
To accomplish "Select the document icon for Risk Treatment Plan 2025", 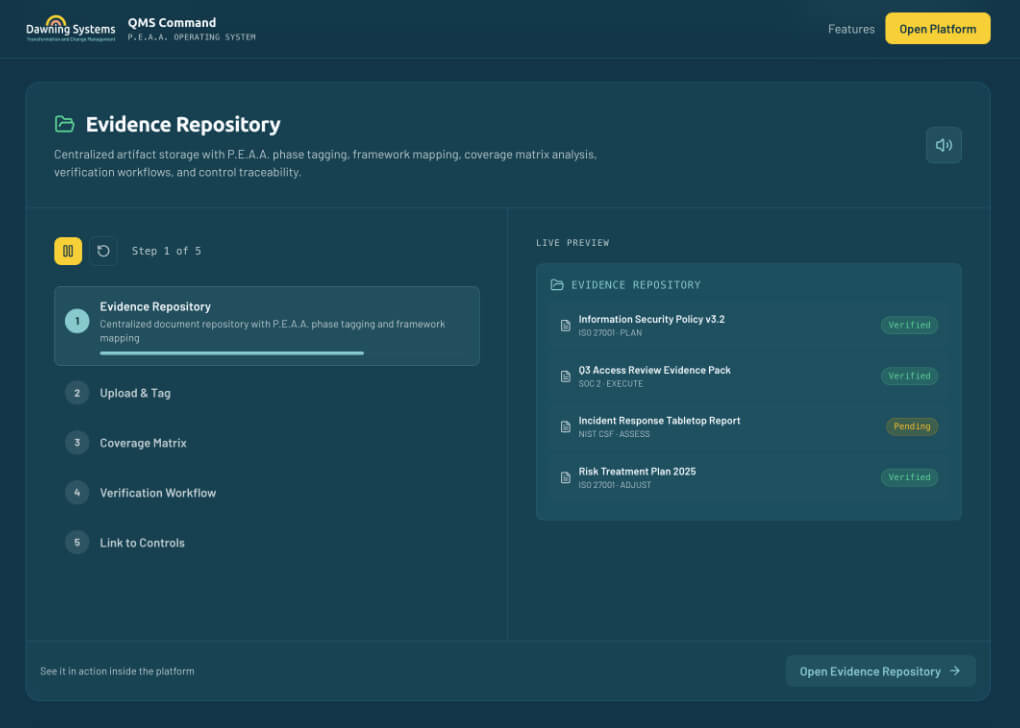I will [565, 476].
